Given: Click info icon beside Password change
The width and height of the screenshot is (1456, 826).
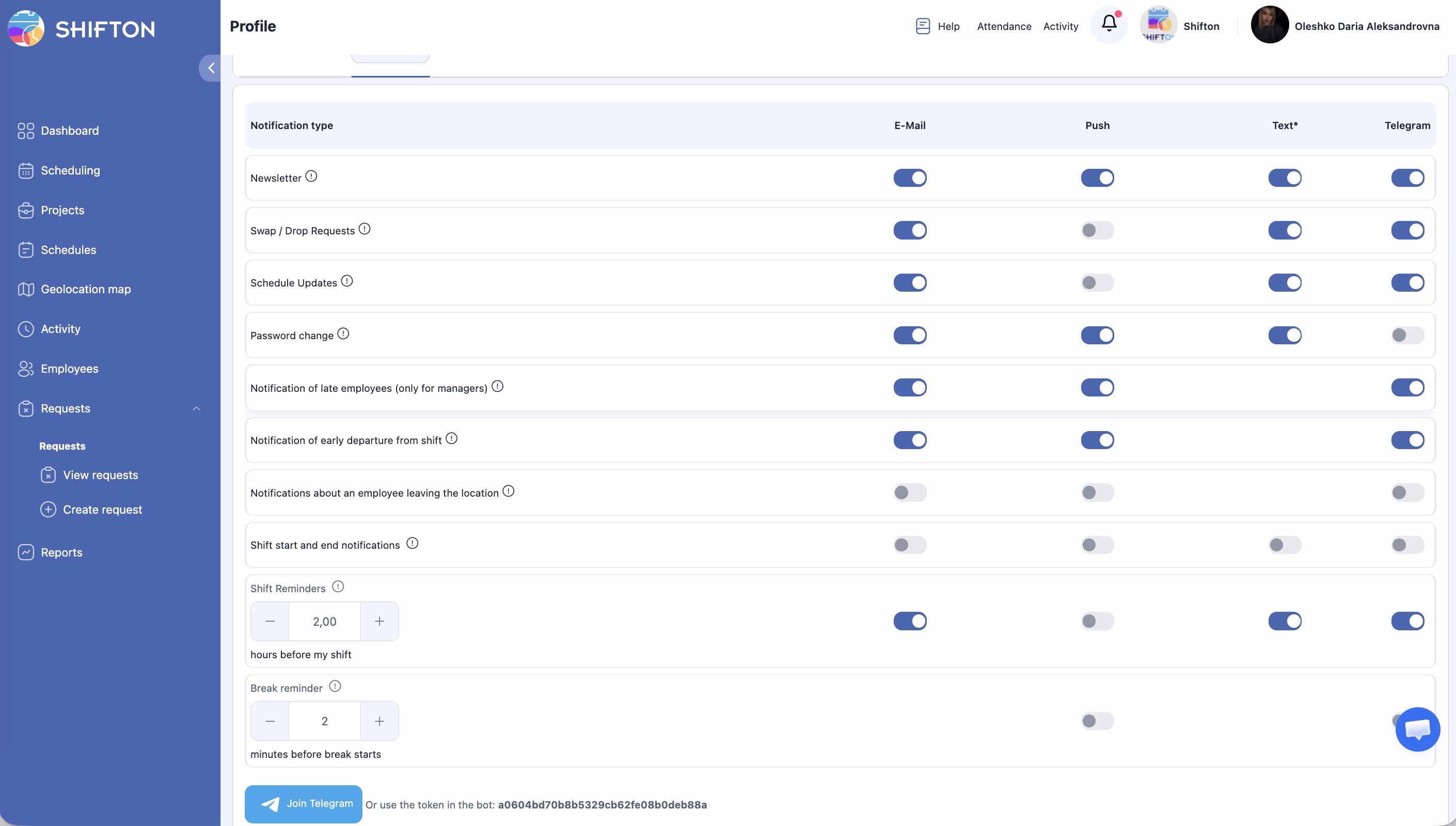Looking at the screenshot, I should click(343, 333).
